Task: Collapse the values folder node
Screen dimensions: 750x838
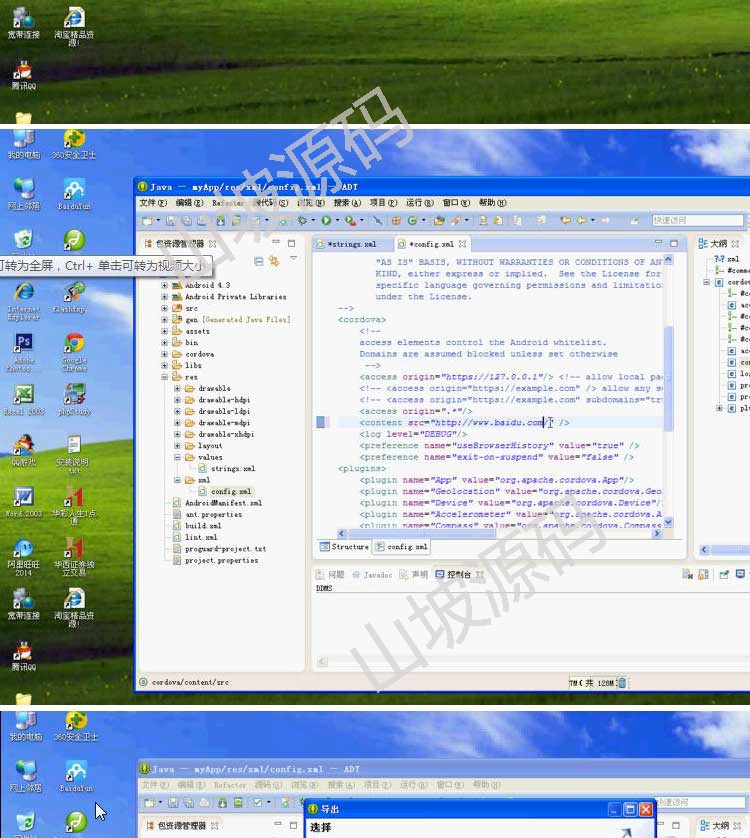Action: (177, 457)
